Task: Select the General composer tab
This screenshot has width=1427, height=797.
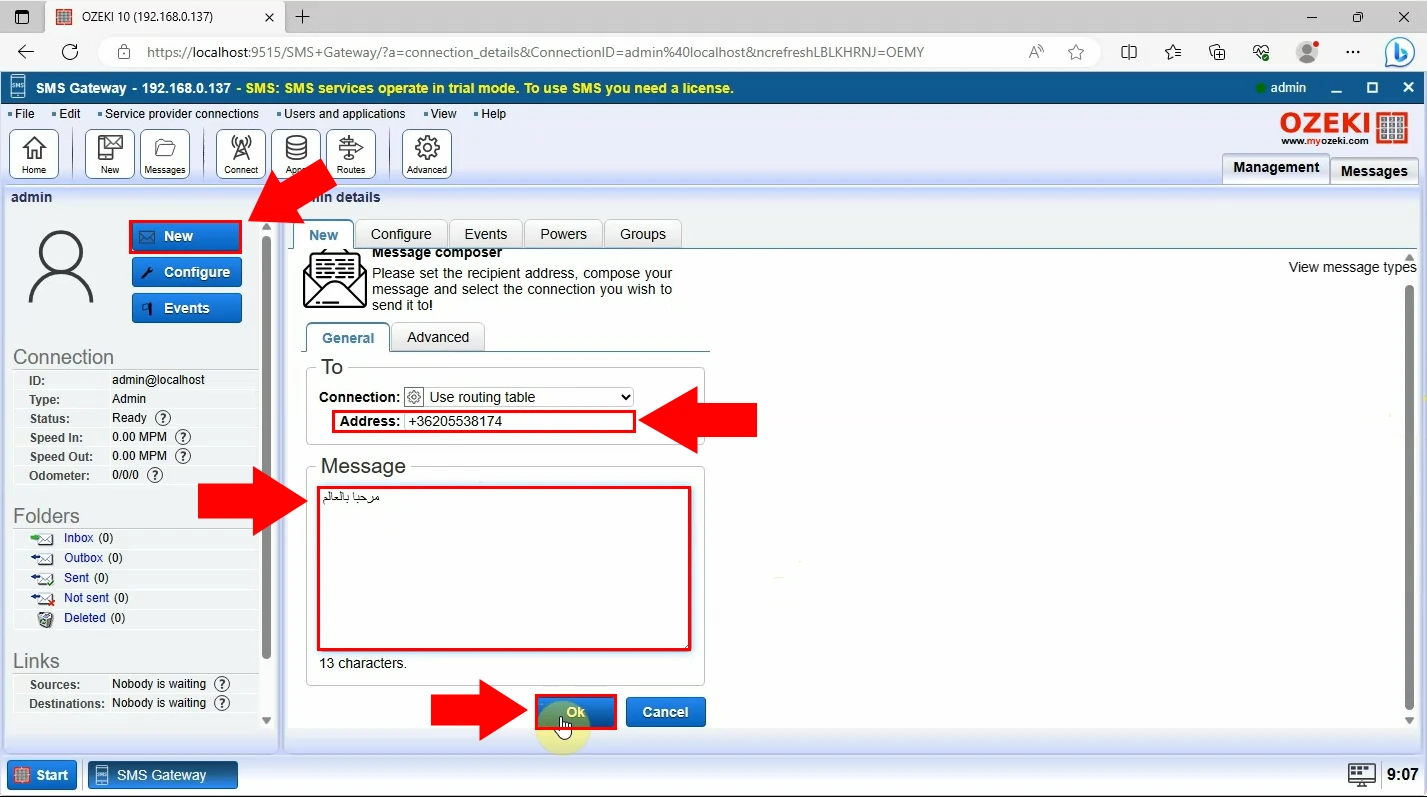Action: (348, 338)
